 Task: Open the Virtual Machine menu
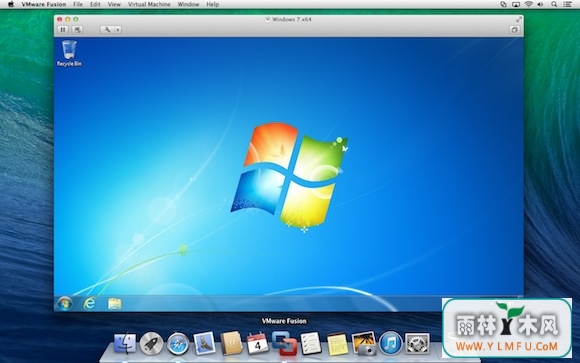[x=149, y=4]
